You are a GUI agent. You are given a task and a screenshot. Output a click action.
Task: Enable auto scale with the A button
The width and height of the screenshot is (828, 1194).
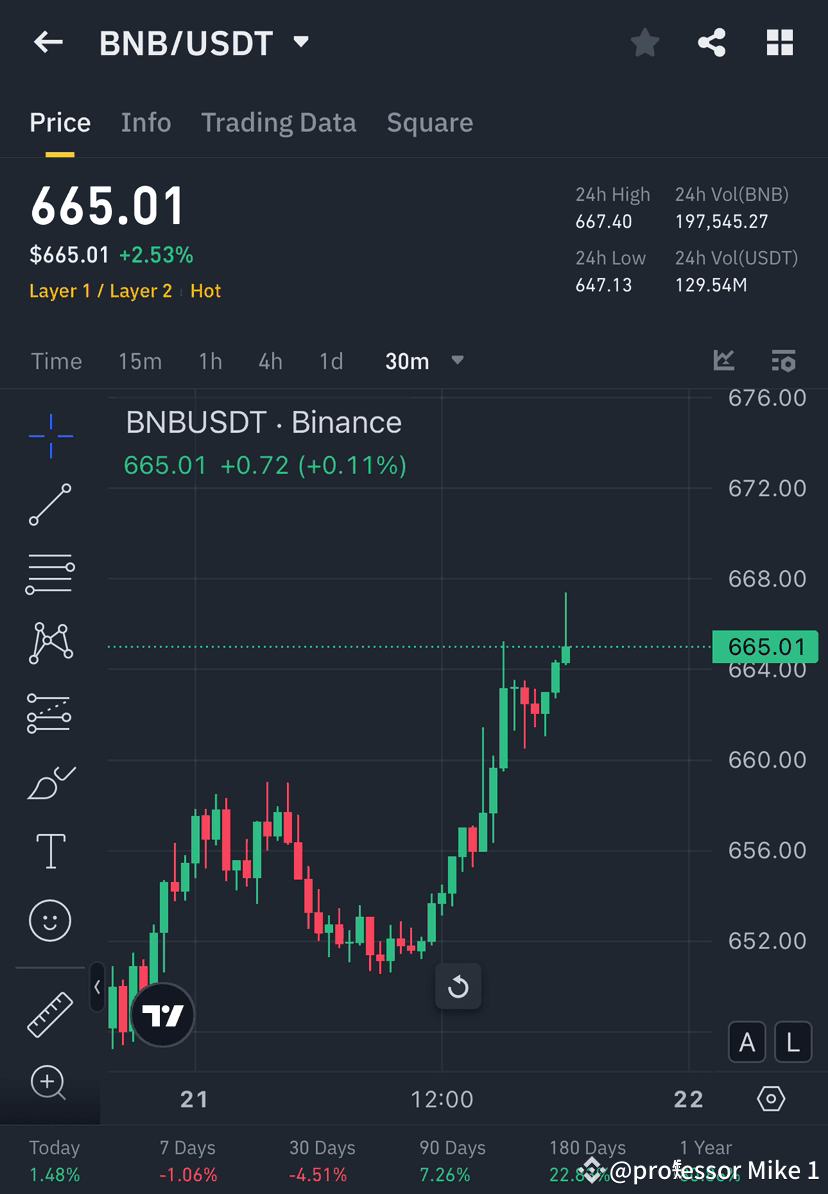[x=747, y=1042]
